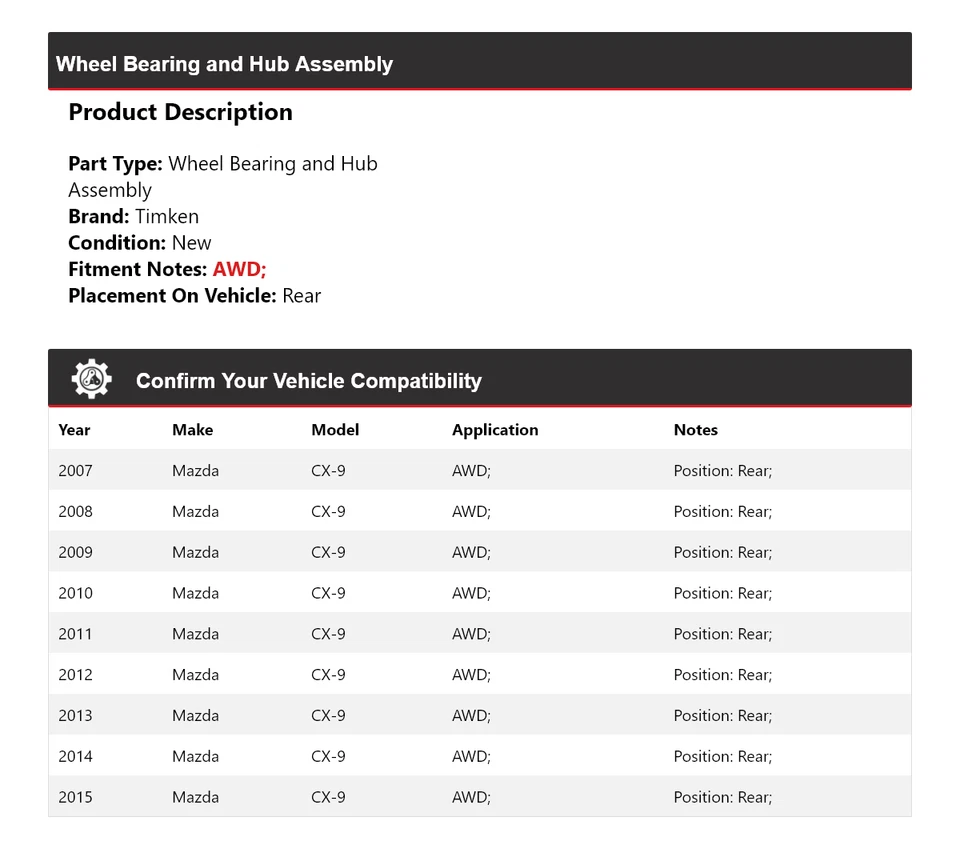The width and height of the screenshot is (960, 849).
Task: Click the Notes column header
Action: 696,430
